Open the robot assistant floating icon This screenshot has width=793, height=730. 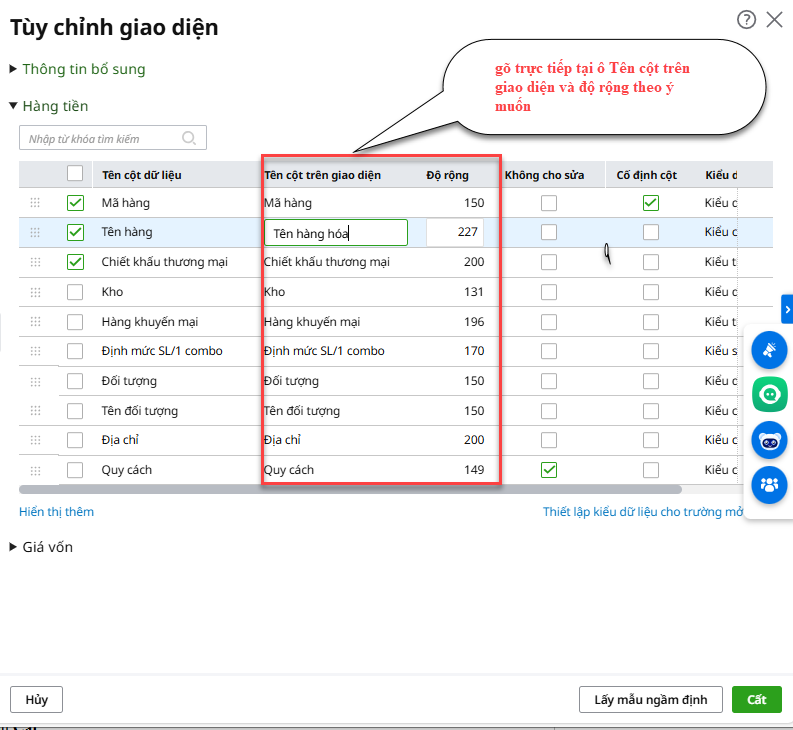pos(769,440)
